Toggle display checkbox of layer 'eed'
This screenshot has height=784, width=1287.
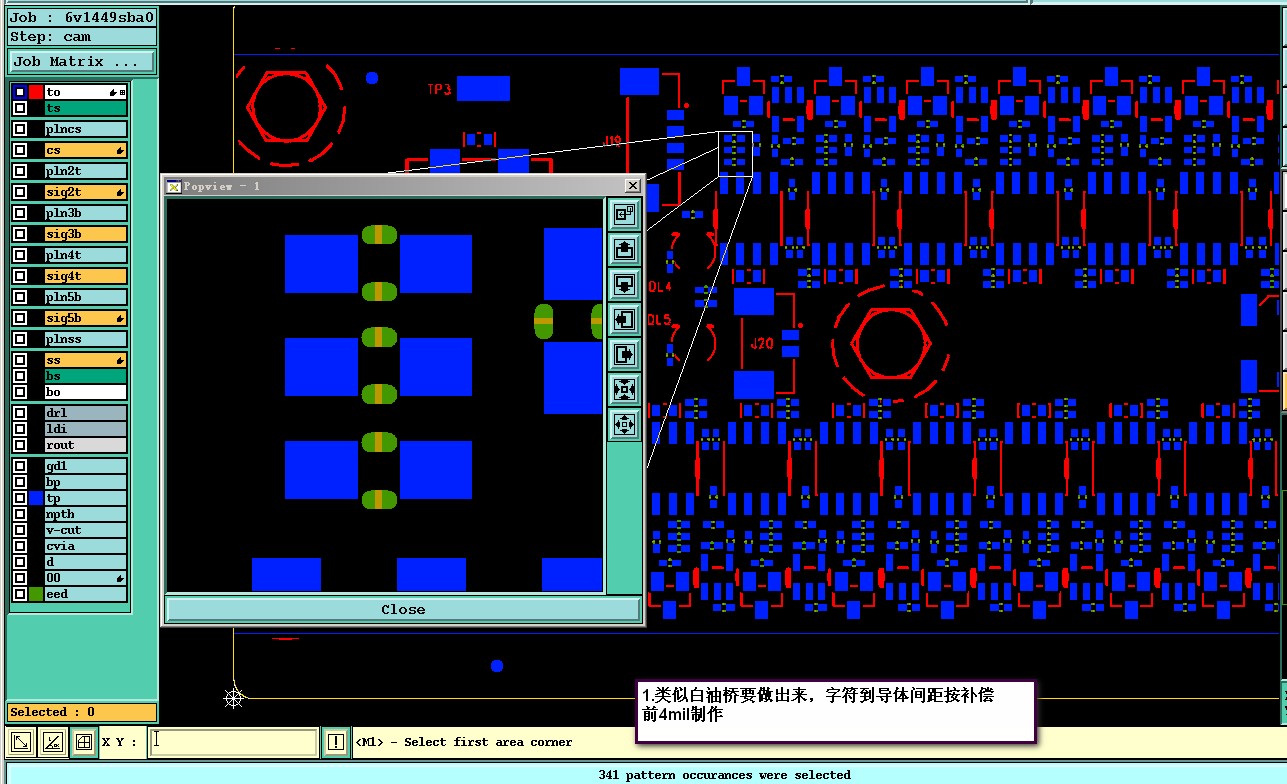coord(20,594)
